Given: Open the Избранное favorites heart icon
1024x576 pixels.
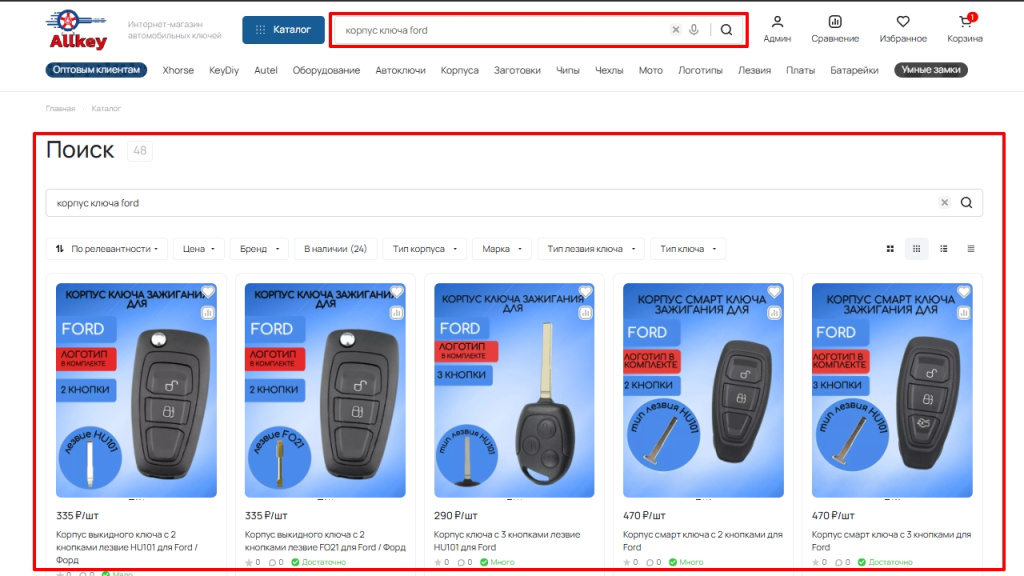Looking at the screenshot, I should [x=902, y=29].
